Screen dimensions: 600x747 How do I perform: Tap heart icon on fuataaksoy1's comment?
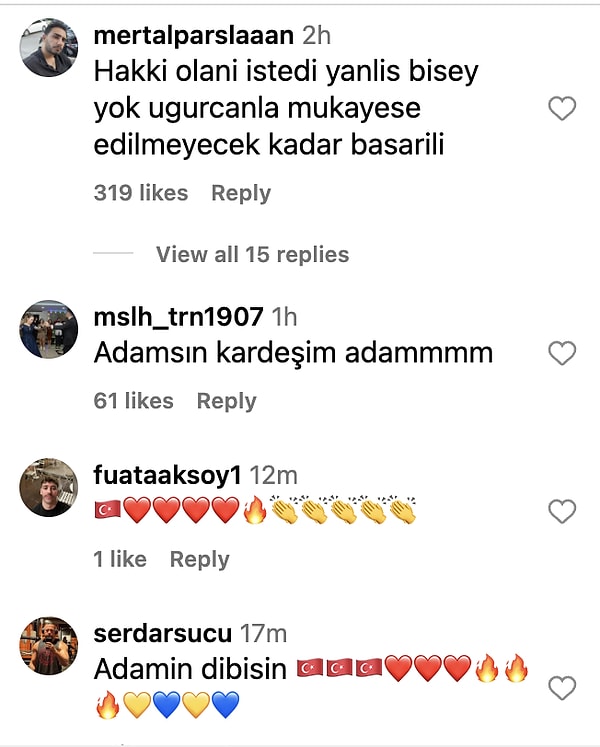click(x=562, y=511)
